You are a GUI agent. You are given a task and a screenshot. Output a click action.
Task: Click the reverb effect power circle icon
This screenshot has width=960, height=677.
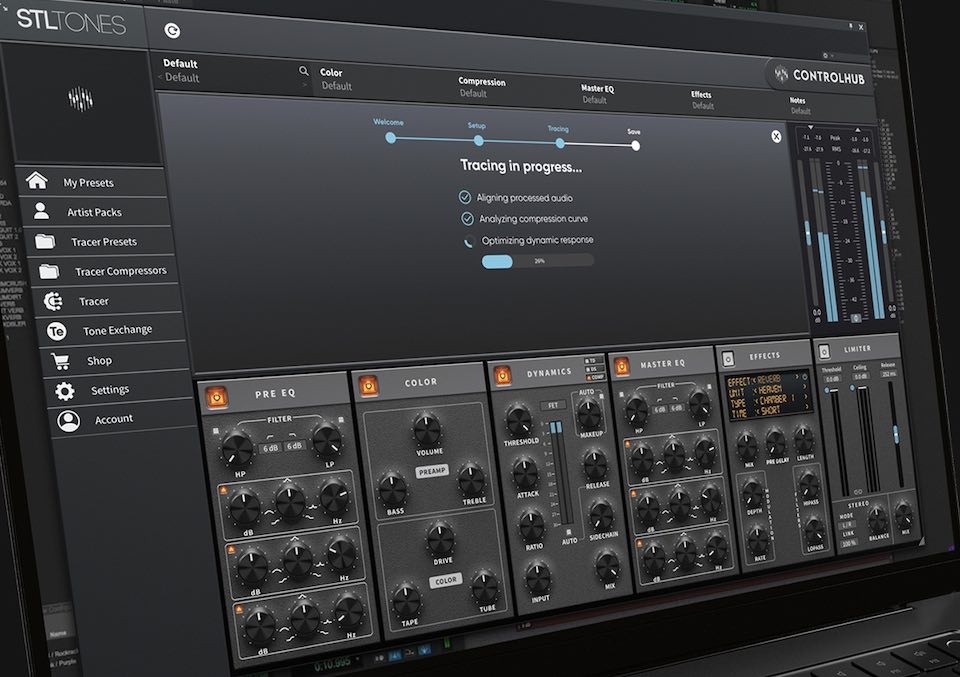pyautogui.click(x=804, y=377)
